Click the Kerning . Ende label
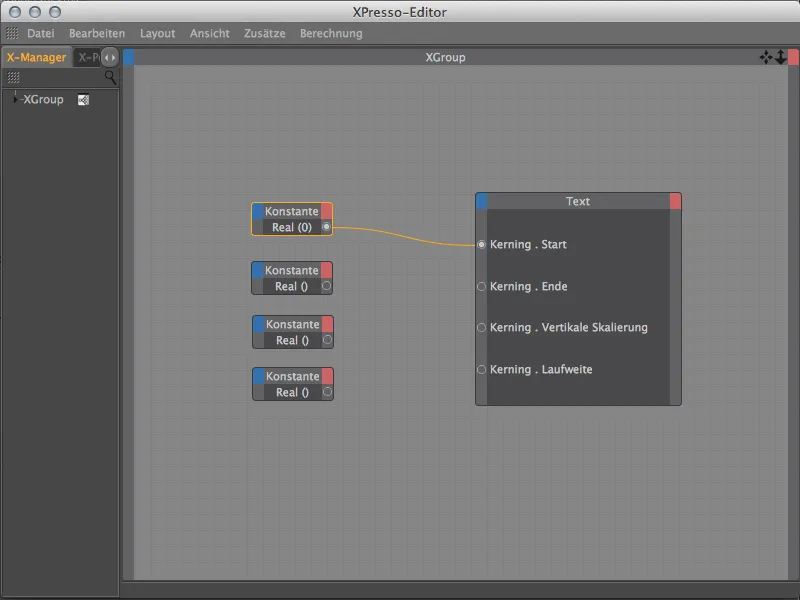This screenshot has height=600, width=800. click(x=529, y=287)
